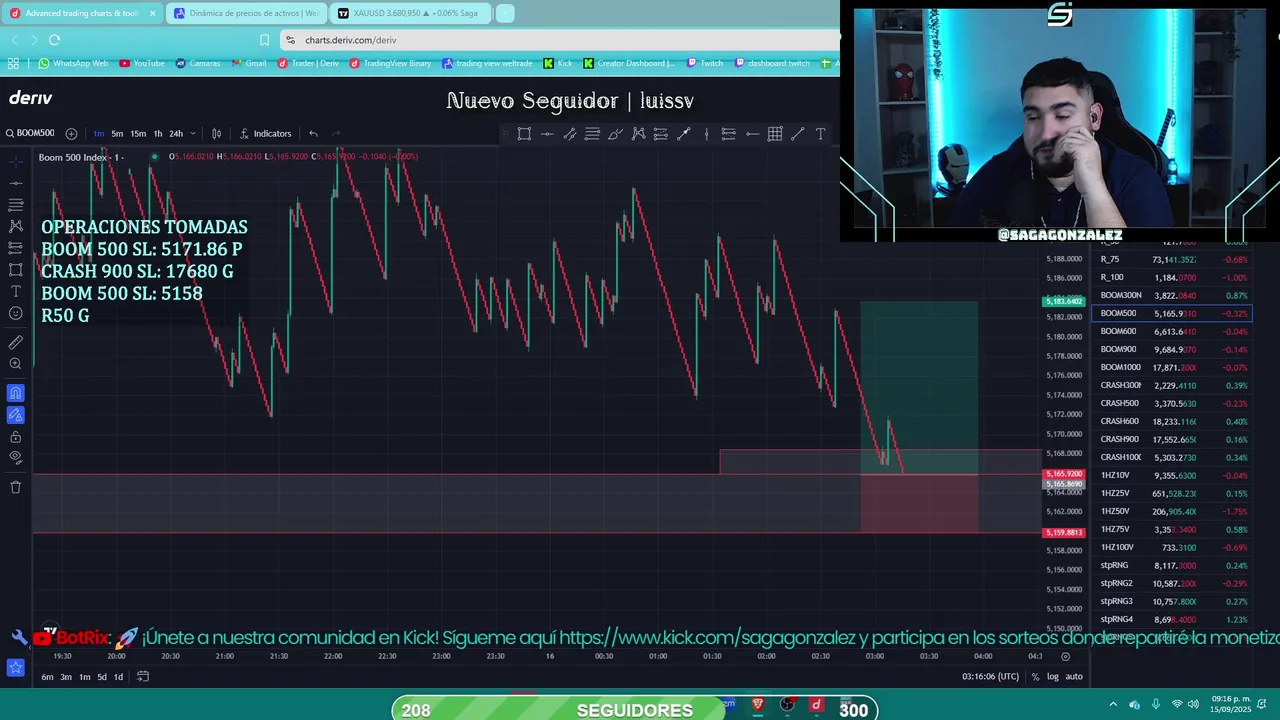
Task: Click the 5,183.6402 price label on the scale
Action: 1063,301
